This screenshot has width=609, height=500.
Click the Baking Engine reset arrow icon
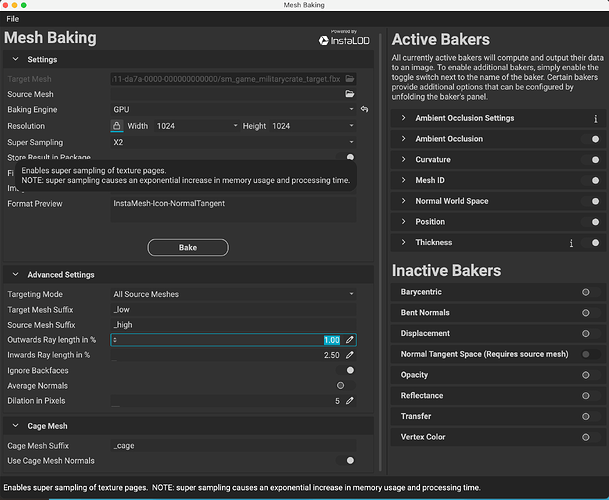(x=365, y=109)
